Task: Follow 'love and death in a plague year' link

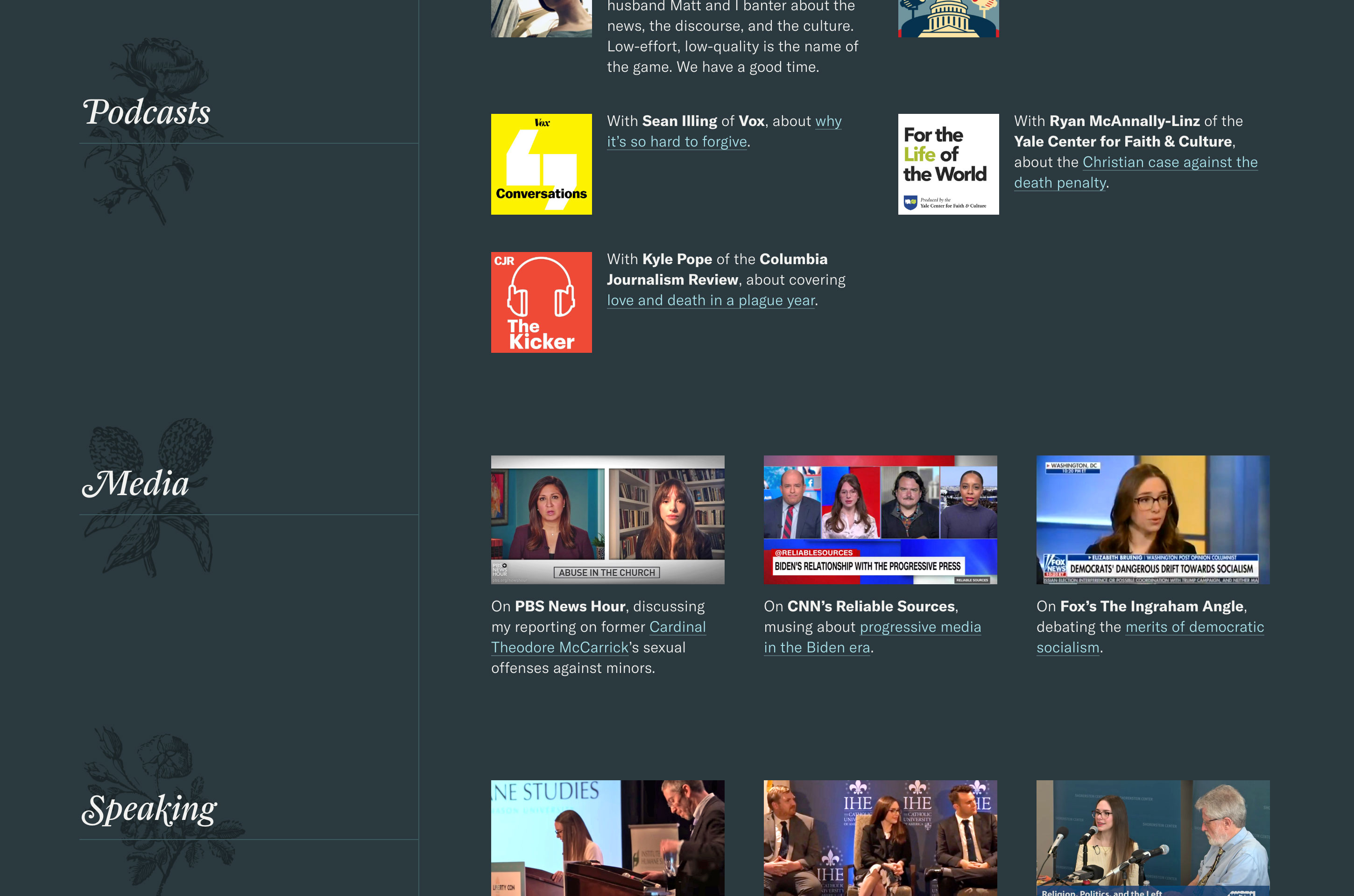Action: point(711,301)
